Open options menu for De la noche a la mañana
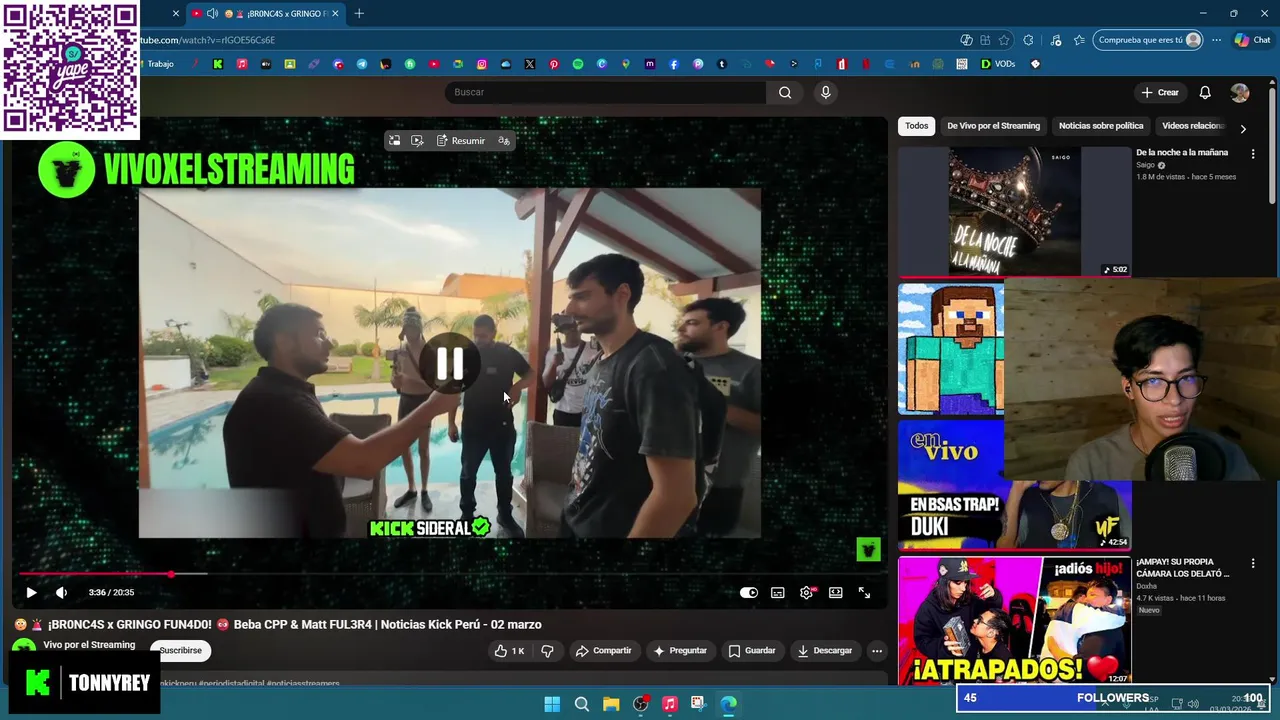1280x720 pixels. click(1253, 153)
